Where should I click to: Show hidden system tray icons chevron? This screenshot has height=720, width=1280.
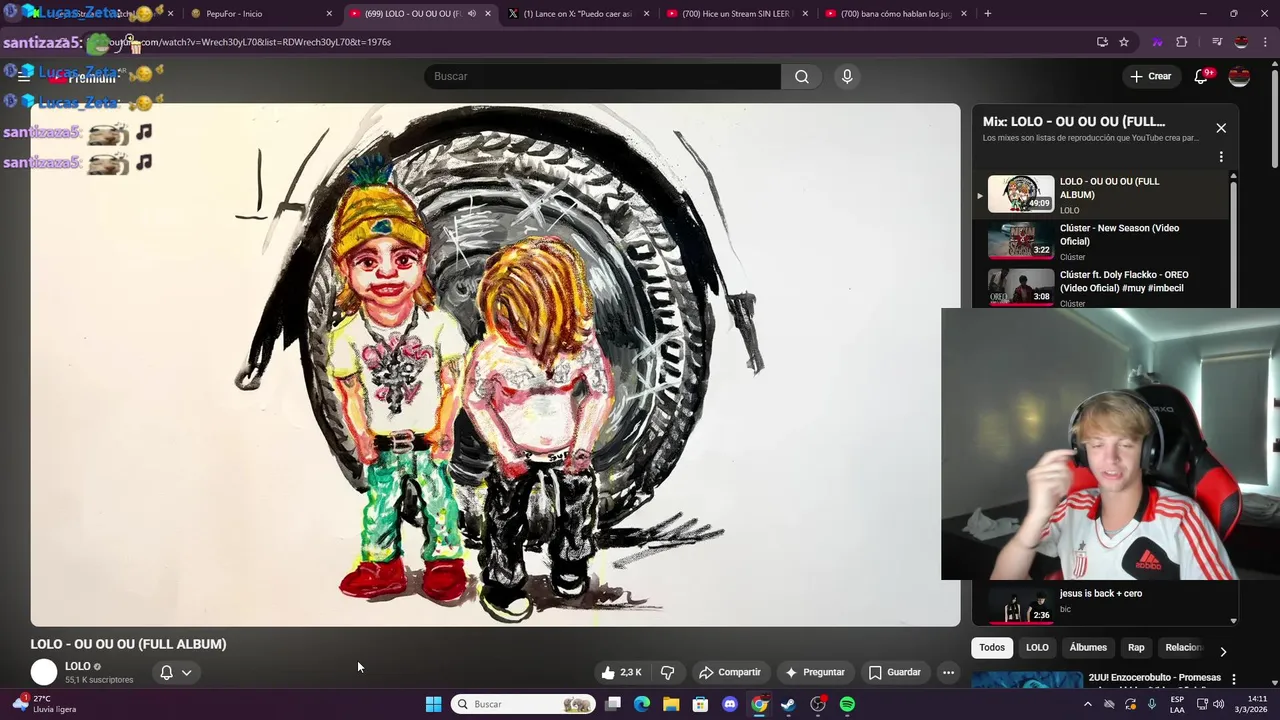(1088, 704)
